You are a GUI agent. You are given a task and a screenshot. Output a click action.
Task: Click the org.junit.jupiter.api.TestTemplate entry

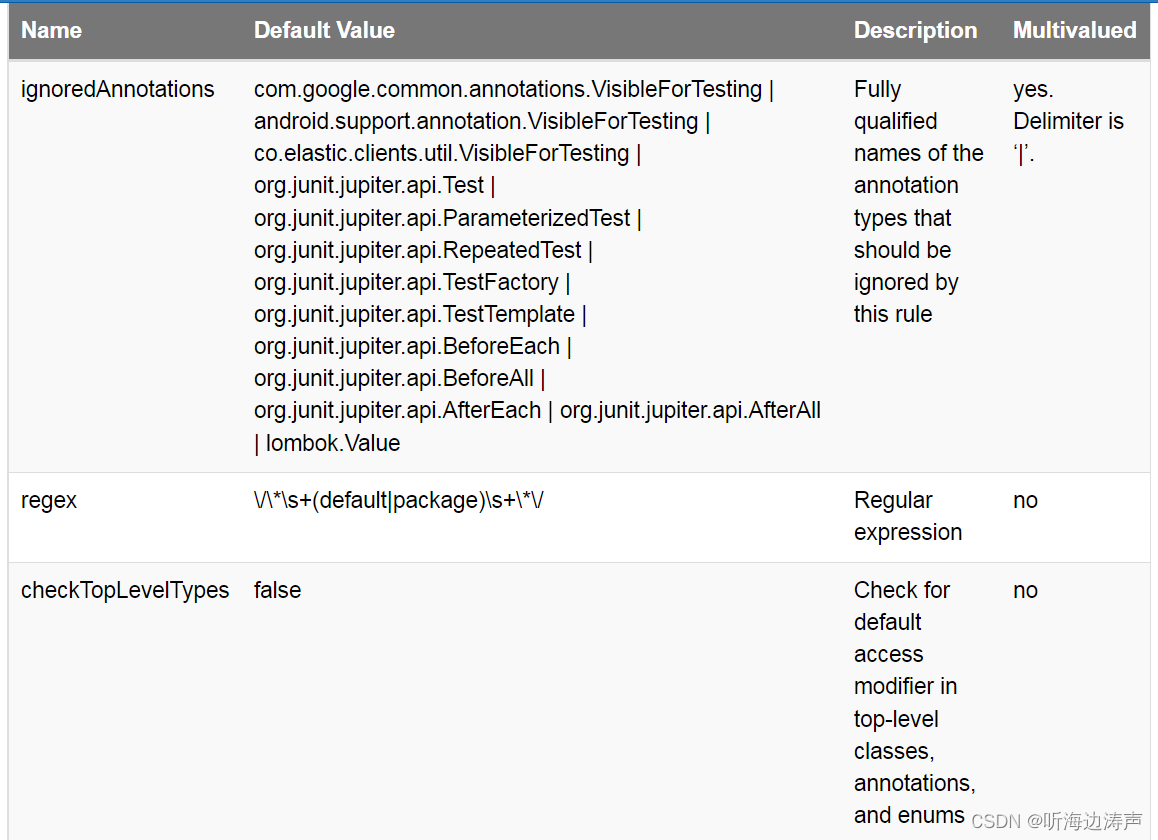(x=414, y=314)
